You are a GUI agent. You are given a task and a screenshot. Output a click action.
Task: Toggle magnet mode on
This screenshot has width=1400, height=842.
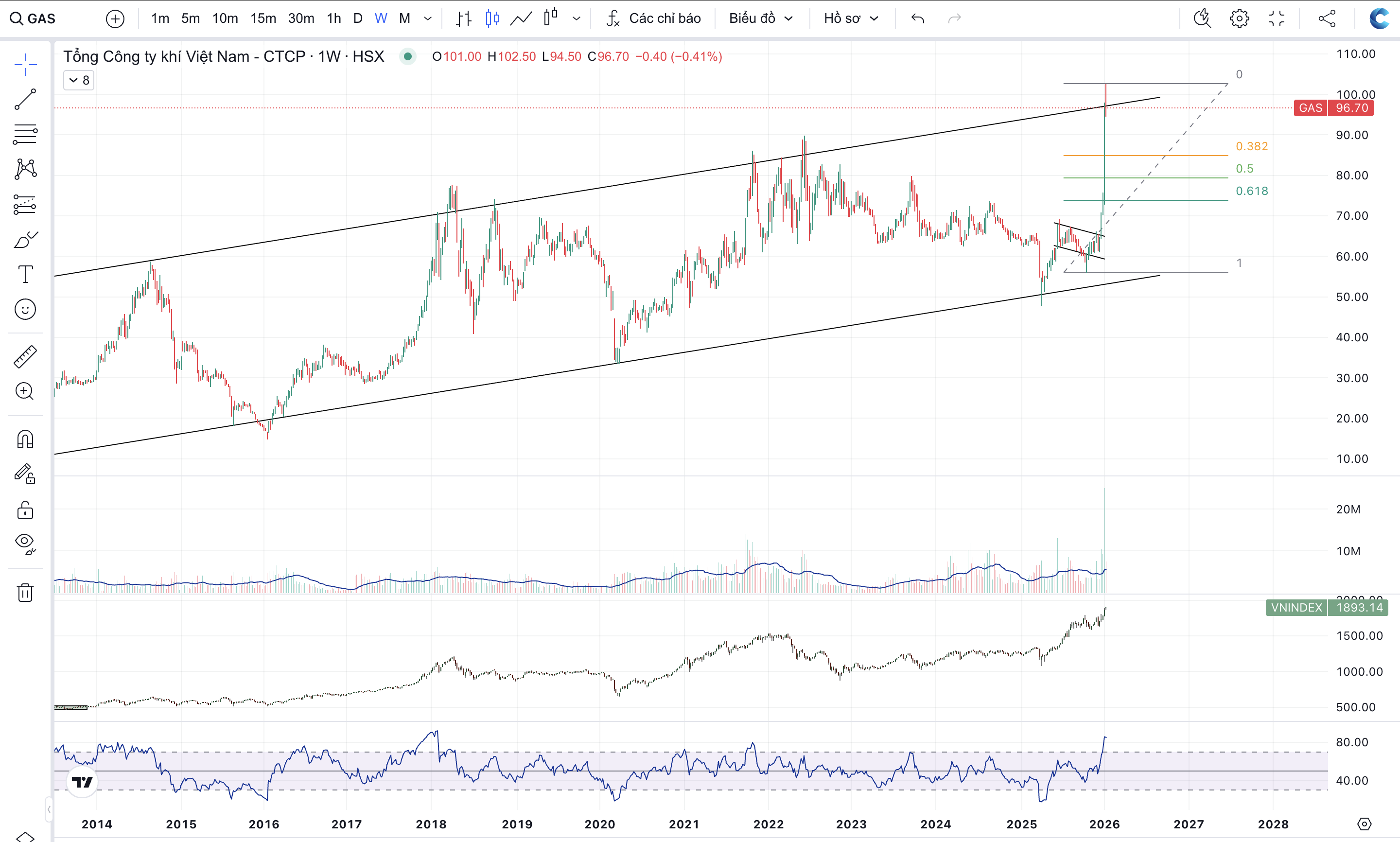[x=25, y=439]
